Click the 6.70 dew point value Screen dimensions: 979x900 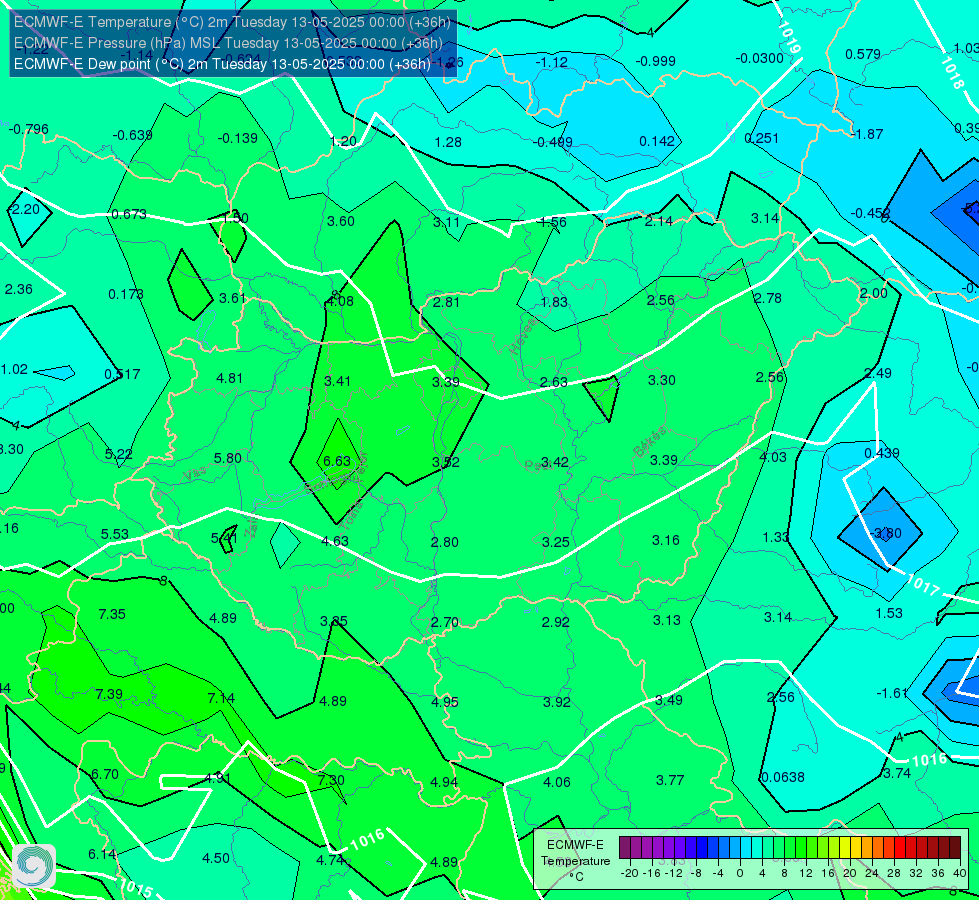click(105, 774)
